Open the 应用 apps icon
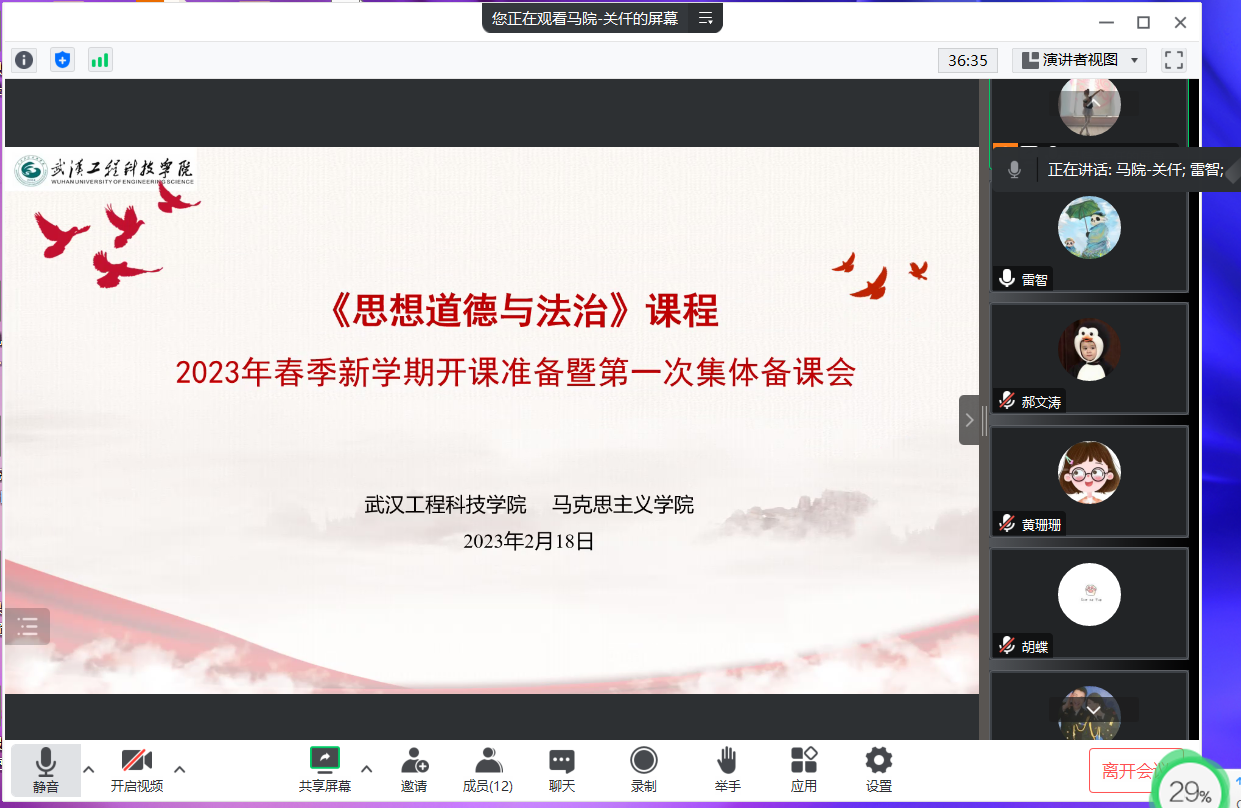The height and width of the screenshot is (808, 1241). [804, 770]
